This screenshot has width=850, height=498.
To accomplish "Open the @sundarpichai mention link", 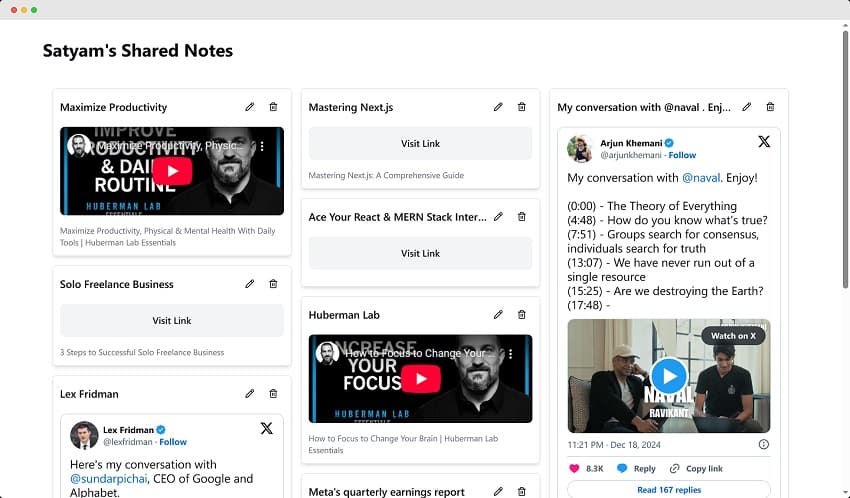I will click(108, 478).
